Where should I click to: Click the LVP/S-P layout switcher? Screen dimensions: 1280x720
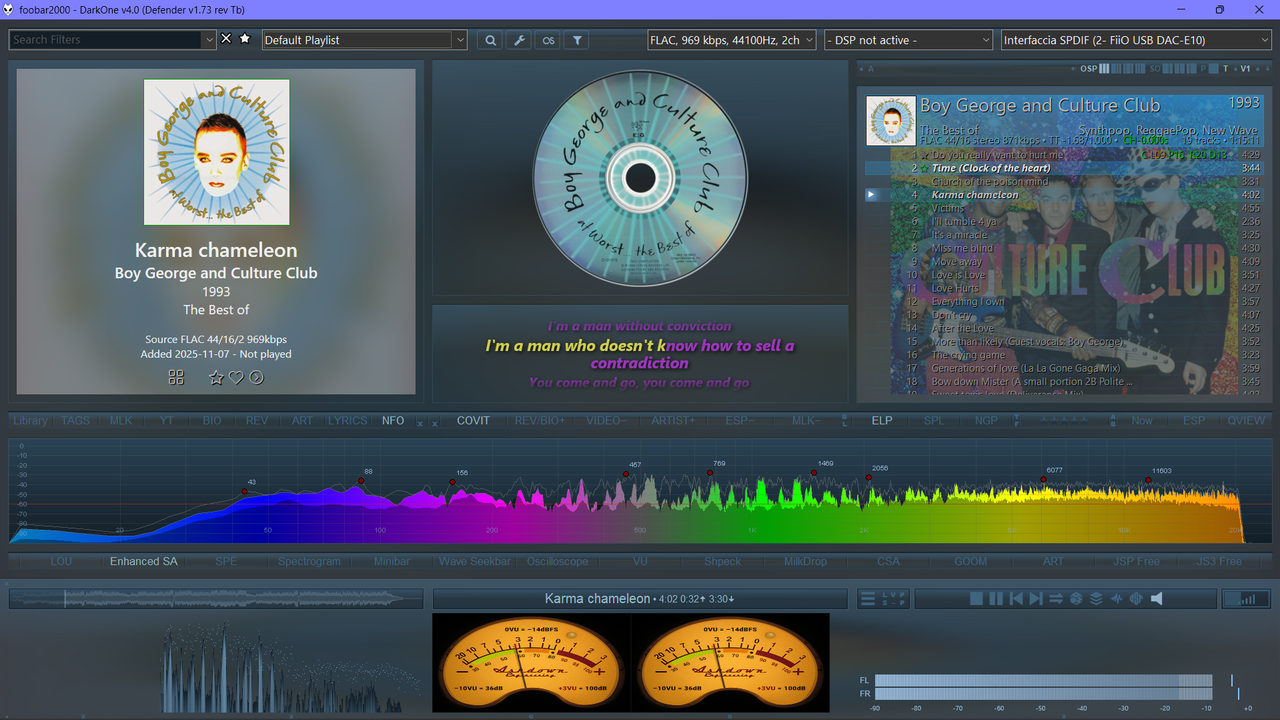(x=894, y=599)
